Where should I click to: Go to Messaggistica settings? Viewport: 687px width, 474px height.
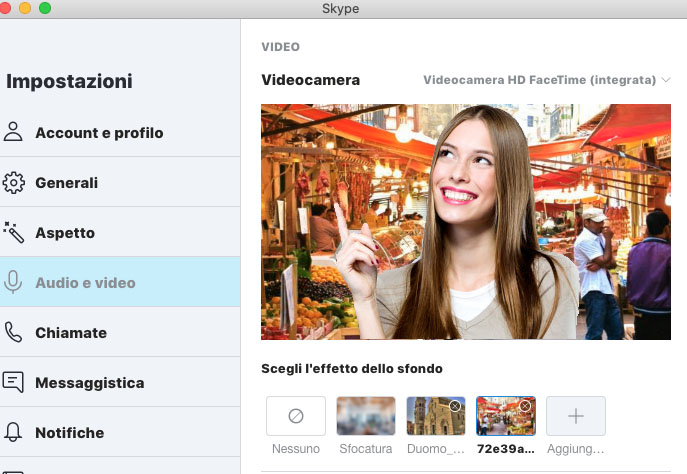(x=120, y=382)
